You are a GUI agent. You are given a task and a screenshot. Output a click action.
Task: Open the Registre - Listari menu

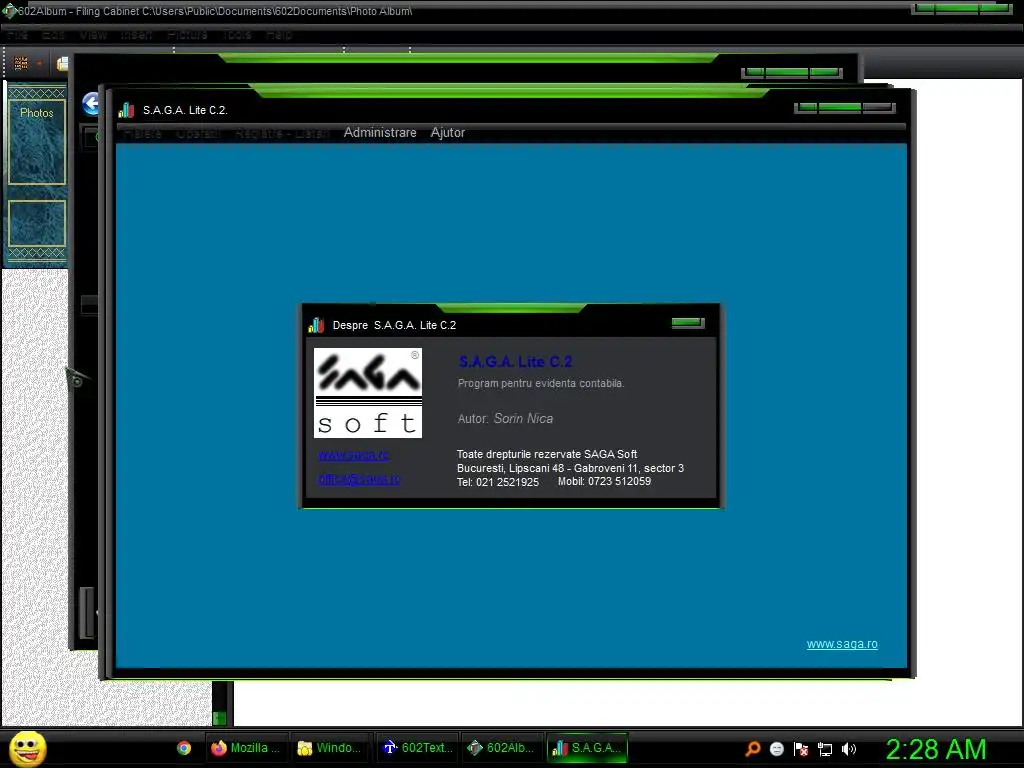click(x=283, y=133)
